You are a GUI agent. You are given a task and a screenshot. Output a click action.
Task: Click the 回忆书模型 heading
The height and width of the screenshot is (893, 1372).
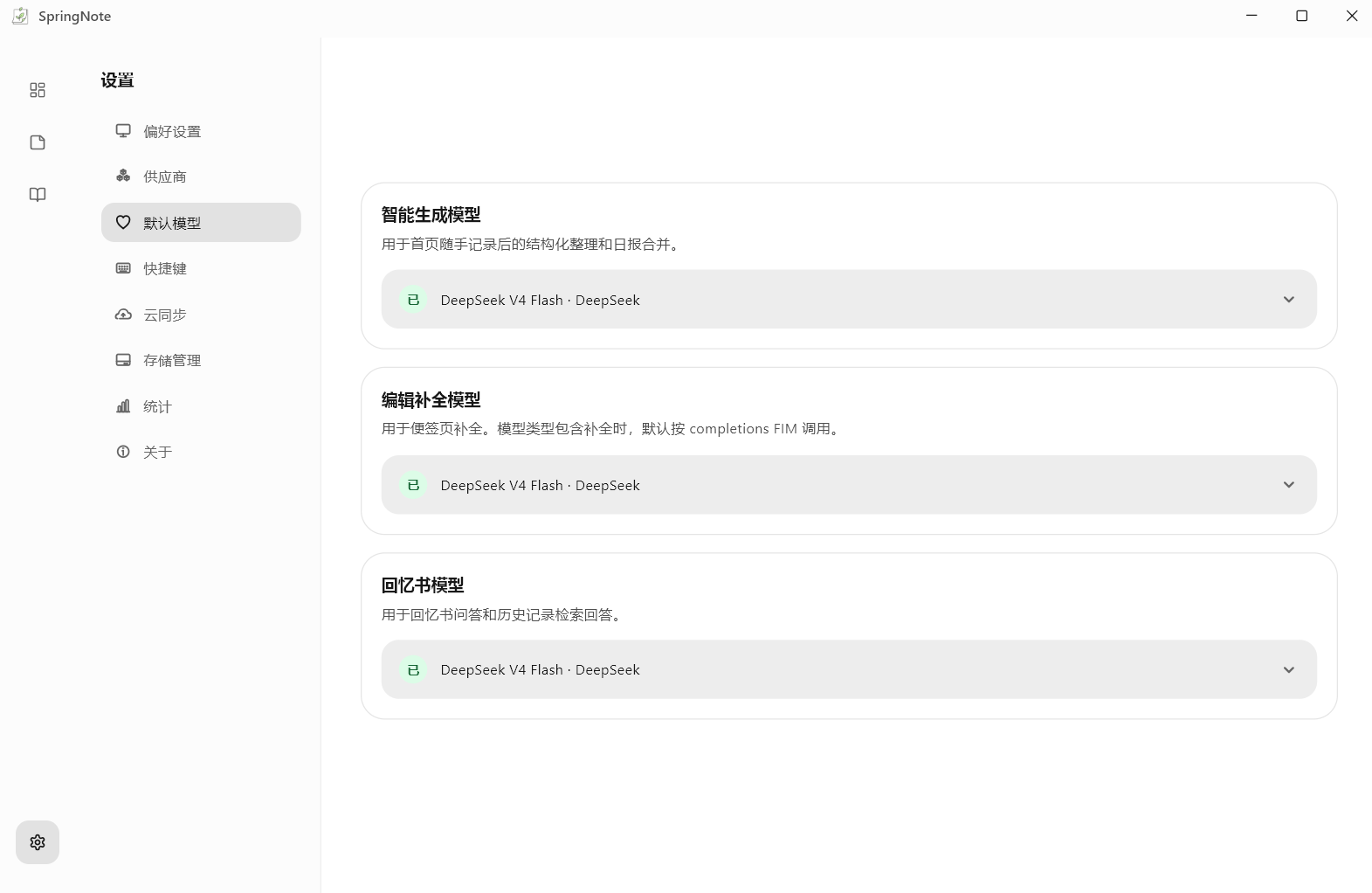click(423, 585)
